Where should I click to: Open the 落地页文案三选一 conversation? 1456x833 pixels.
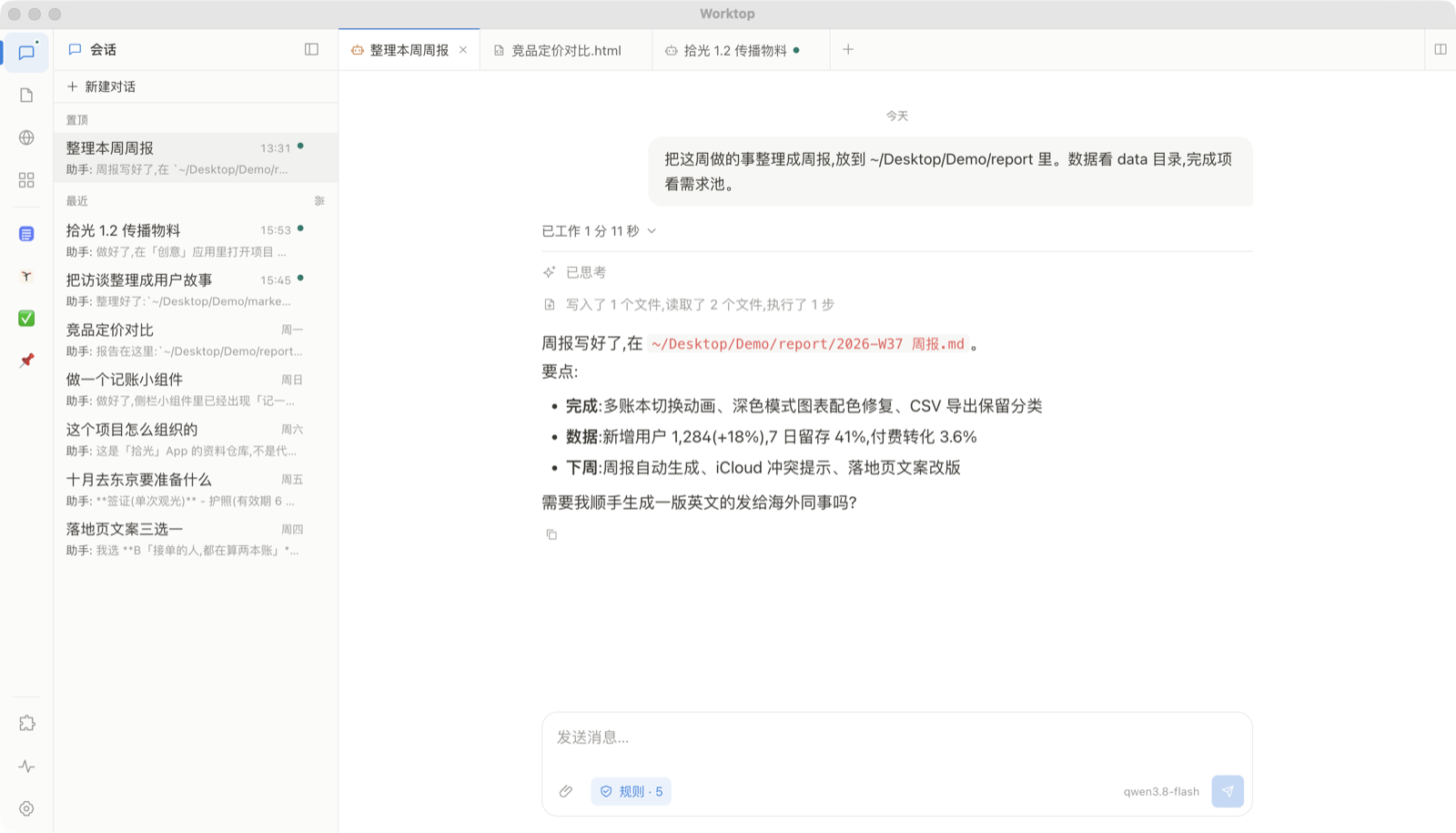coord(196,539)
